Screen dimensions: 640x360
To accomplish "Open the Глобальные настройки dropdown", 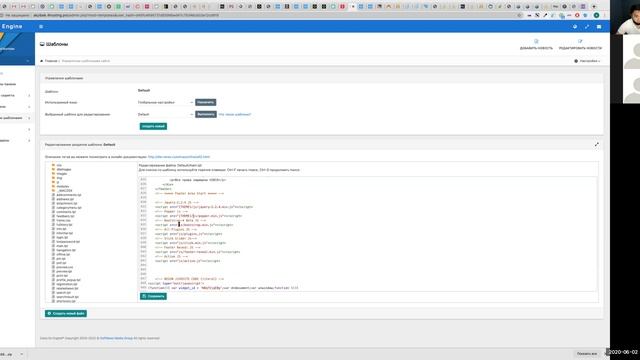I will tap(165, 102).
